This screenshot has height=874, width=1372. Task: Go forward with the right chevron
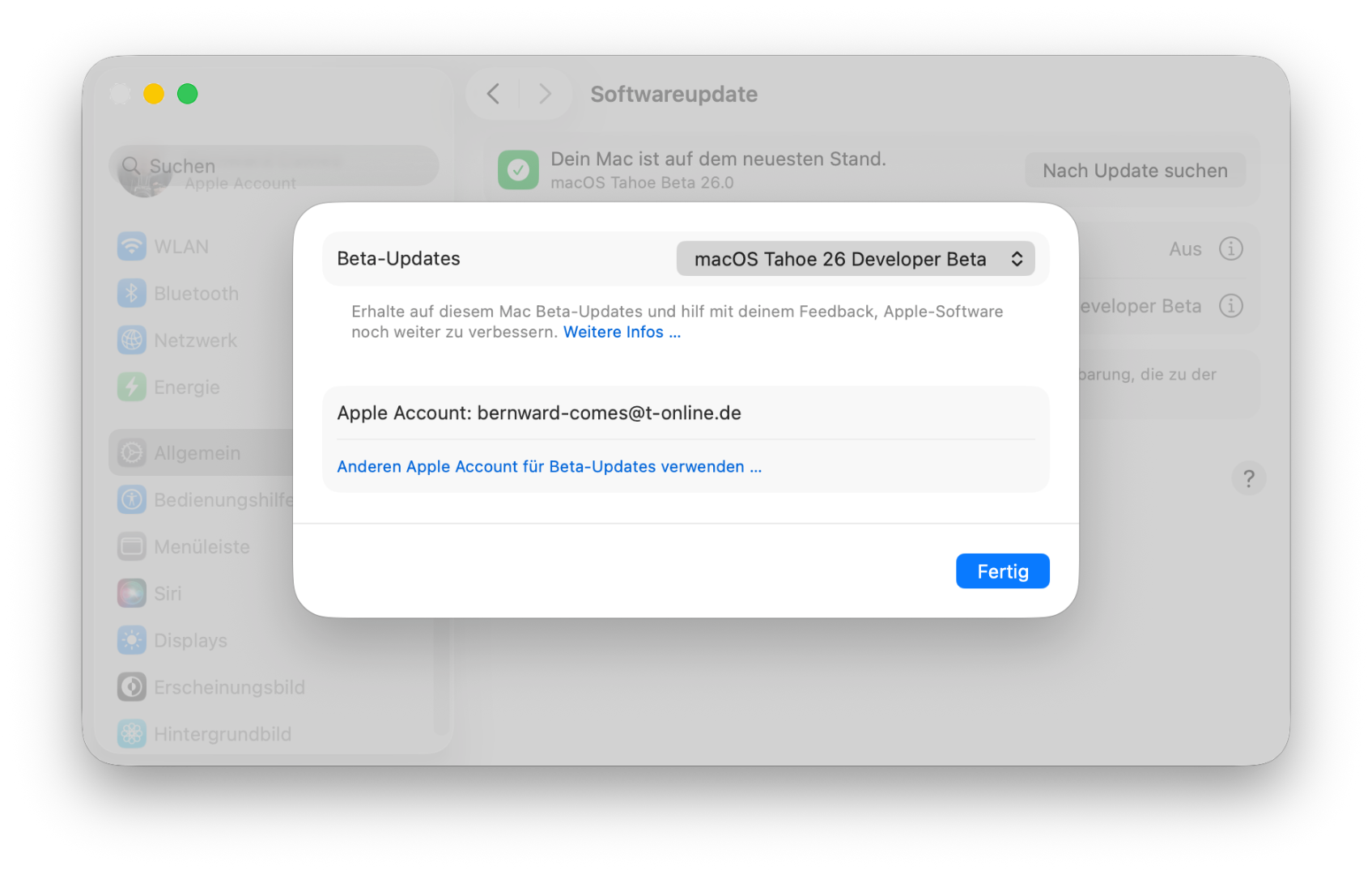tap(545, 94)
